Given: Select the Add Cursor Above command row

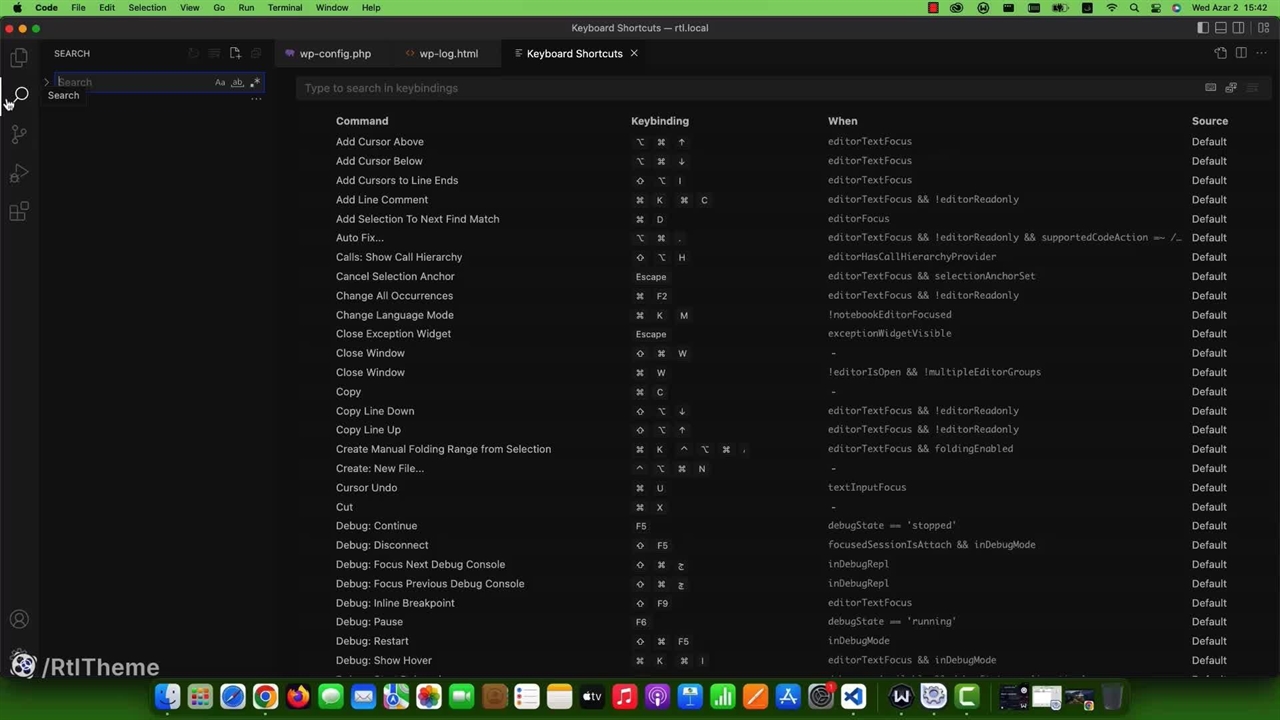Looking at the screenshot, I should click(x=380, y=141).
